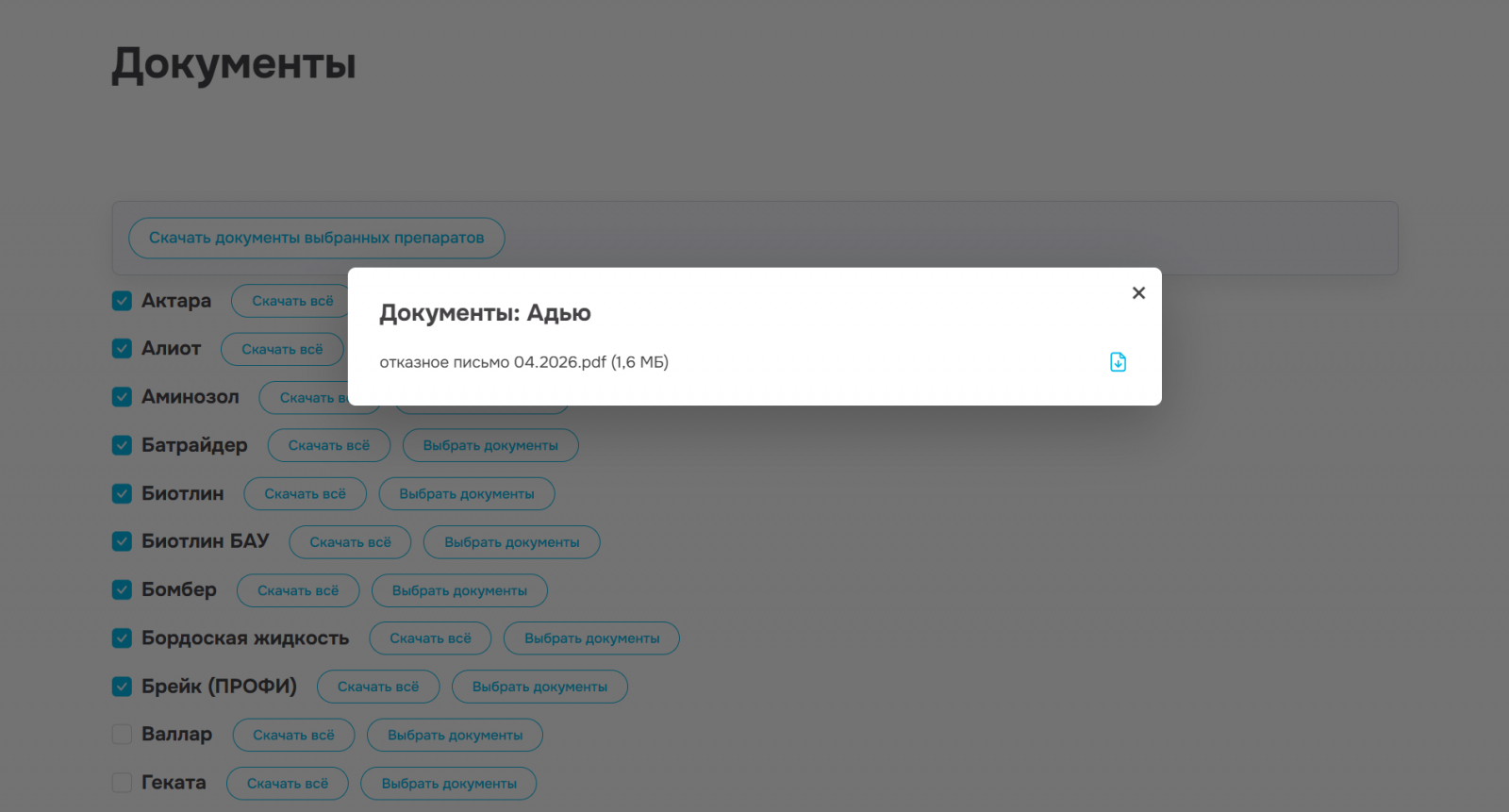The image size is (1509, 812).
Task: Check the Валлар checkbox
Action: 122,735
